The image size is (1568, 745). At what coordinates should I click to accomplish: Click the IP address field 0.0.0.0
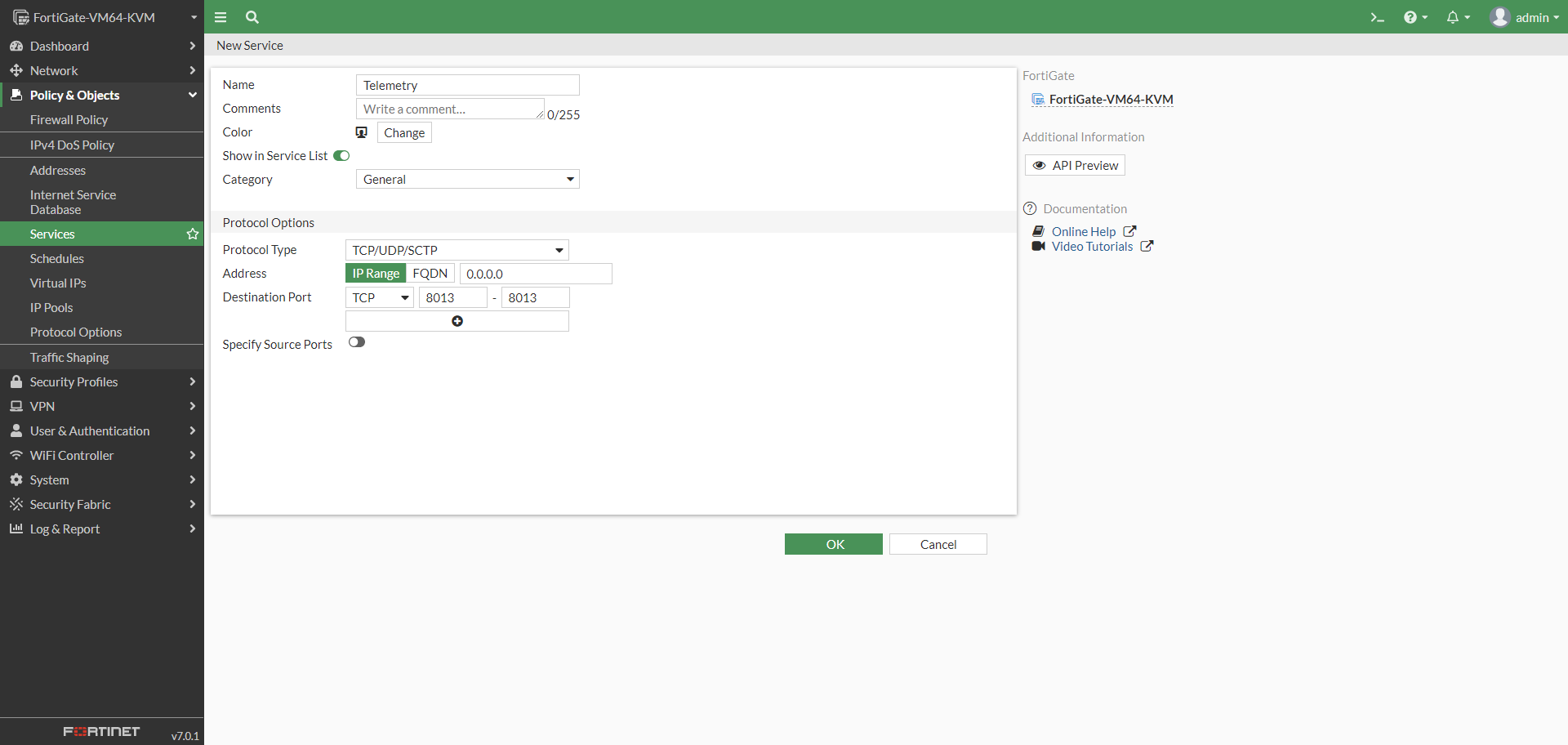coord(536,274)
